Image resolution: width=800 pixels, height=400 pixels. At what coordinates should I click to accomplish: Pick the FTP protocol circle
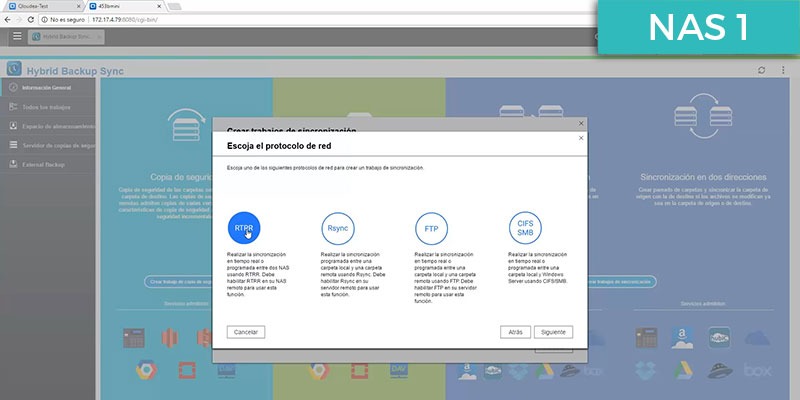pos(432,228)
